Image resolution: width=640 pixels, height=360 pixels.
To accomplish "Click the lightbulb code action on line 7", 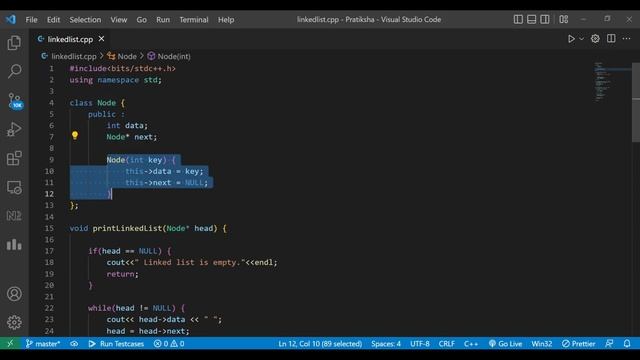I will (x=75, y=135).
